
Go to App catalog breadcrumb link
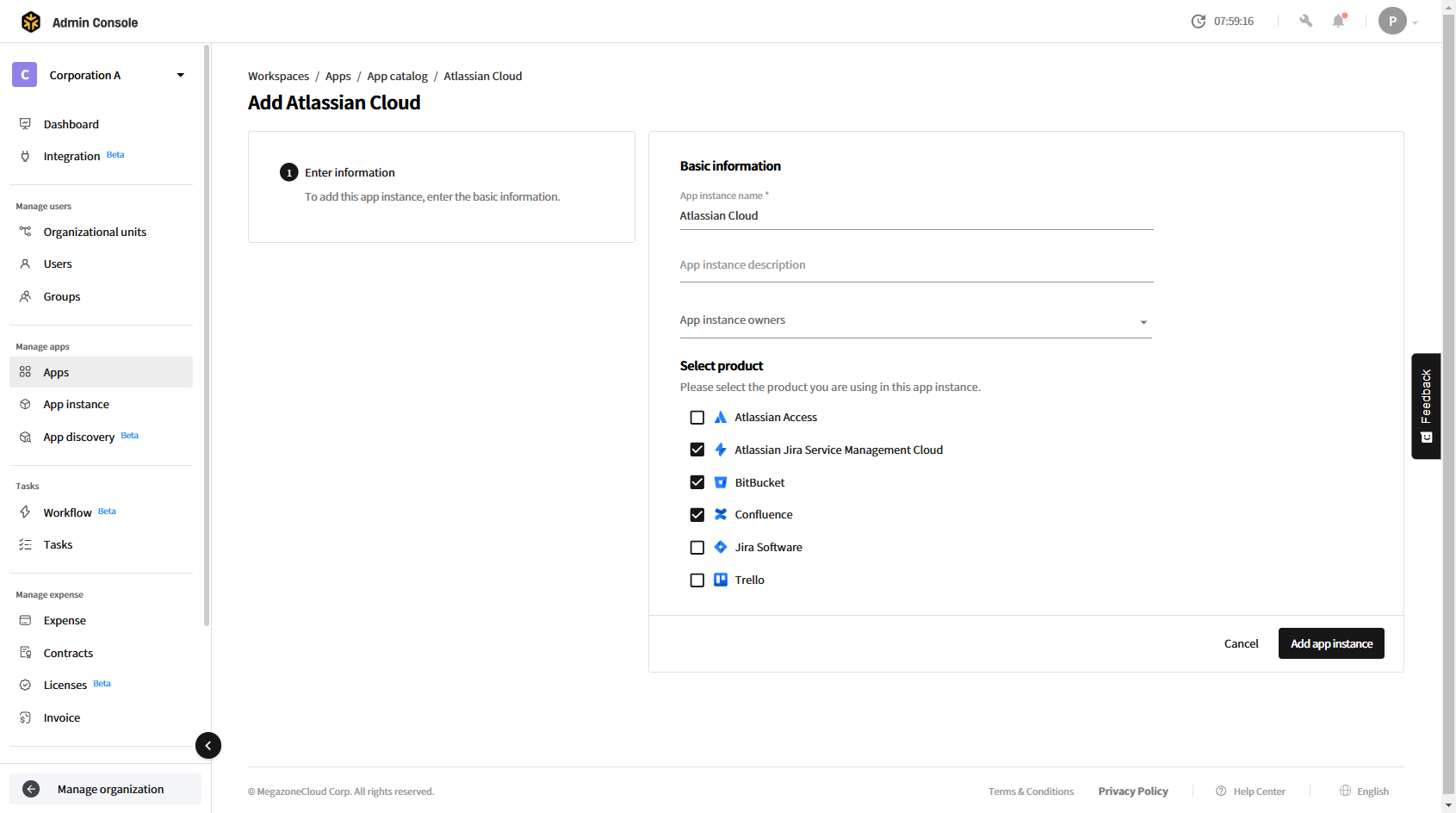click(x=397, y=76)
